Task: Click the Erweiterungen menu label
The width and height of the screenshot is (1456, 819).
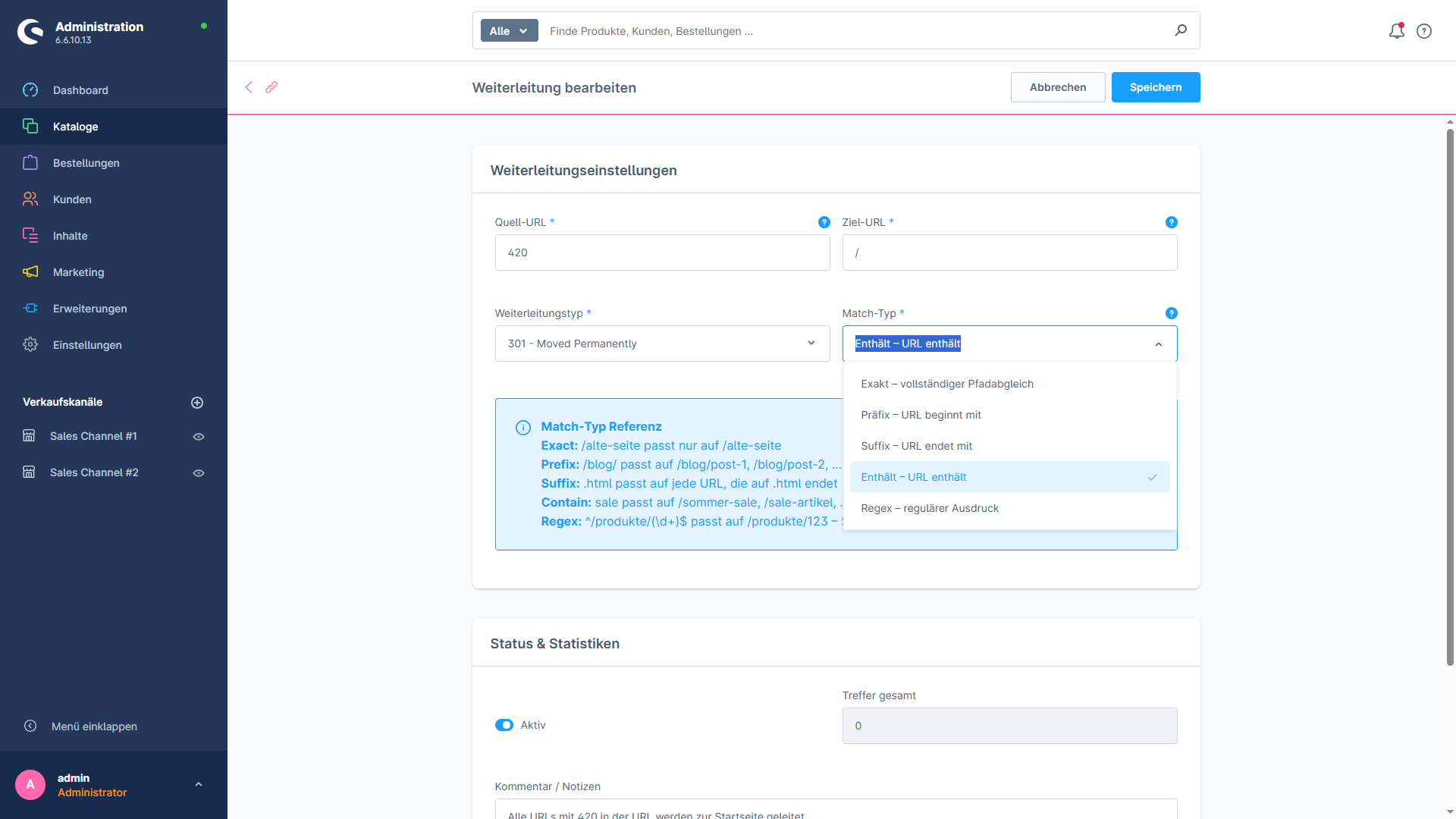Action: (89, 309)
